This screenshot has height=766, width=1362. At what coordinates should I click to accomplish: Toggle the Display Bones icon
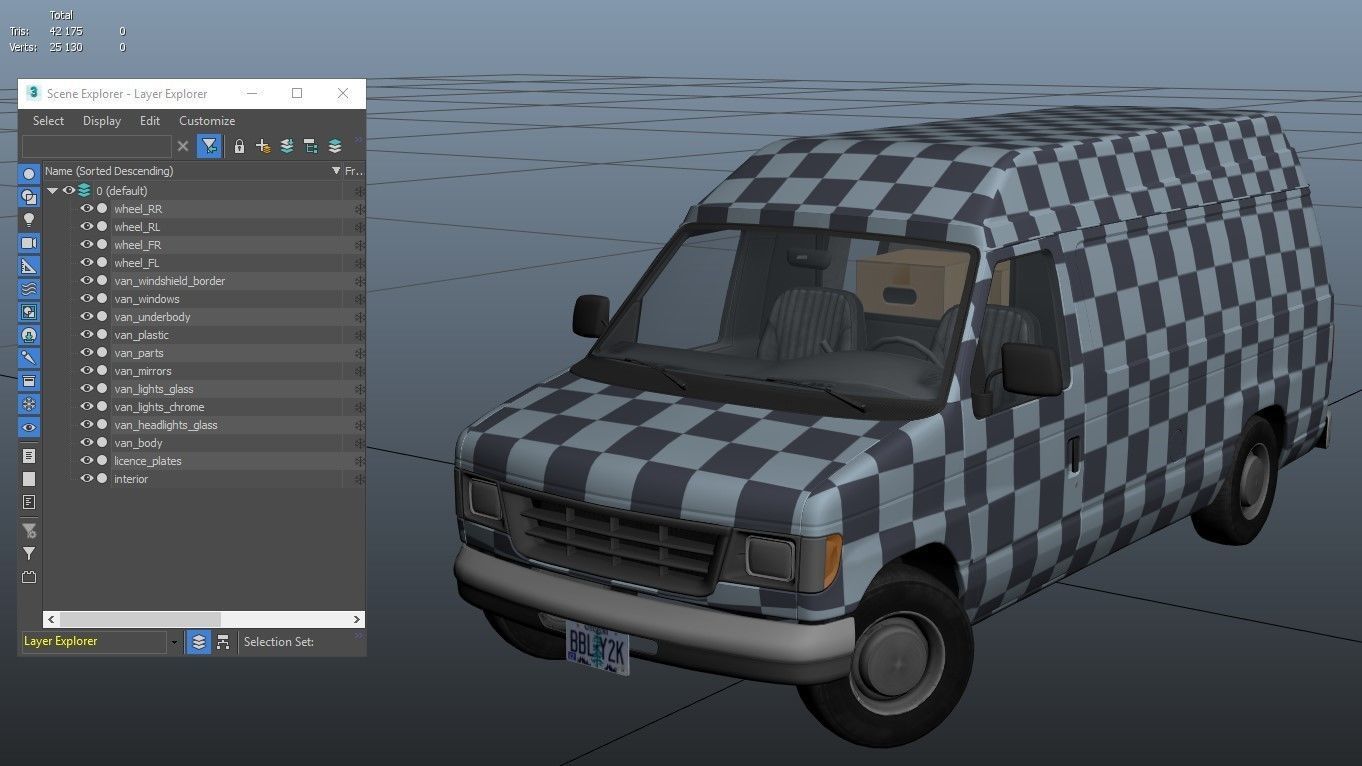29,358
